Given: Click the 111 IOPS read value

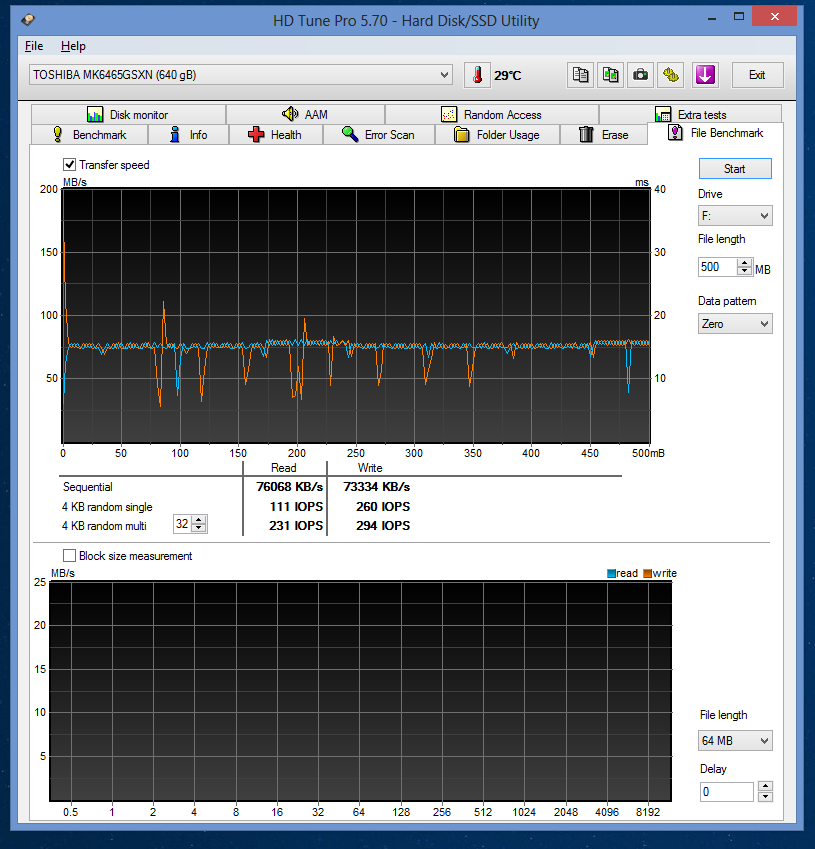Looking at the screenshot, I should coord(296,507).
